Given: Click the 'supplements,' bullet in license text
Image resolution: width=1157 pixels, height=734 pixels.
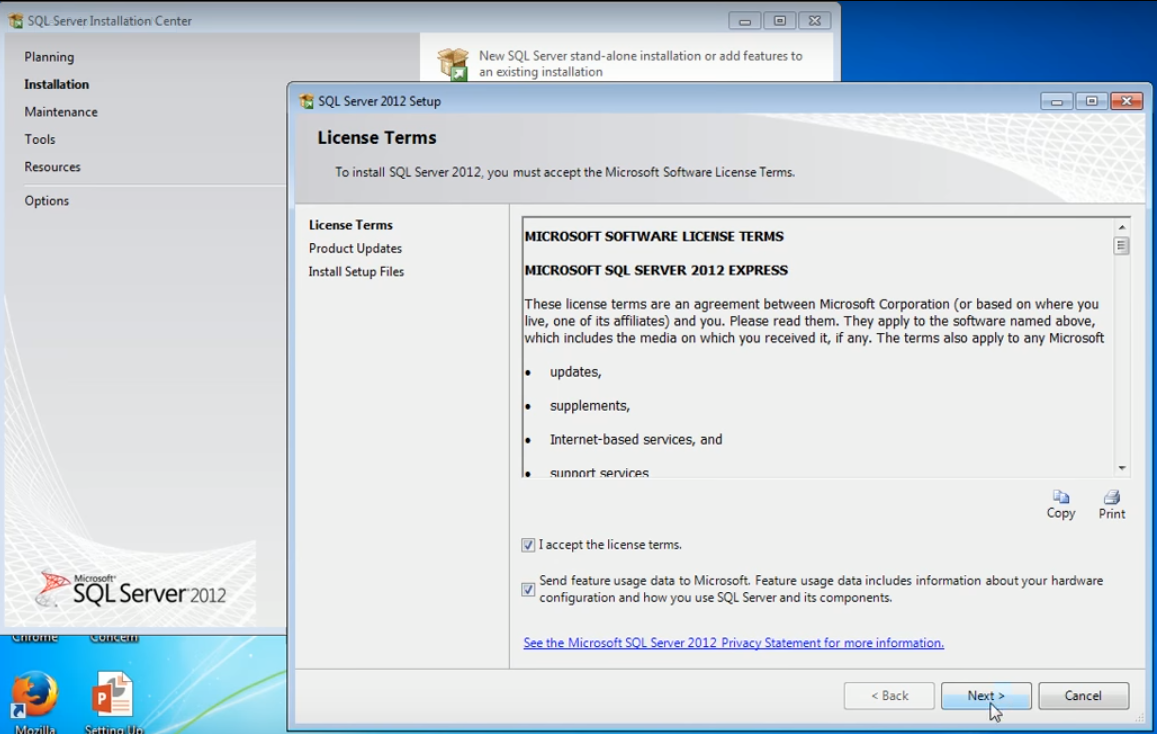Looking at the screenshot, I should [590, 406].
